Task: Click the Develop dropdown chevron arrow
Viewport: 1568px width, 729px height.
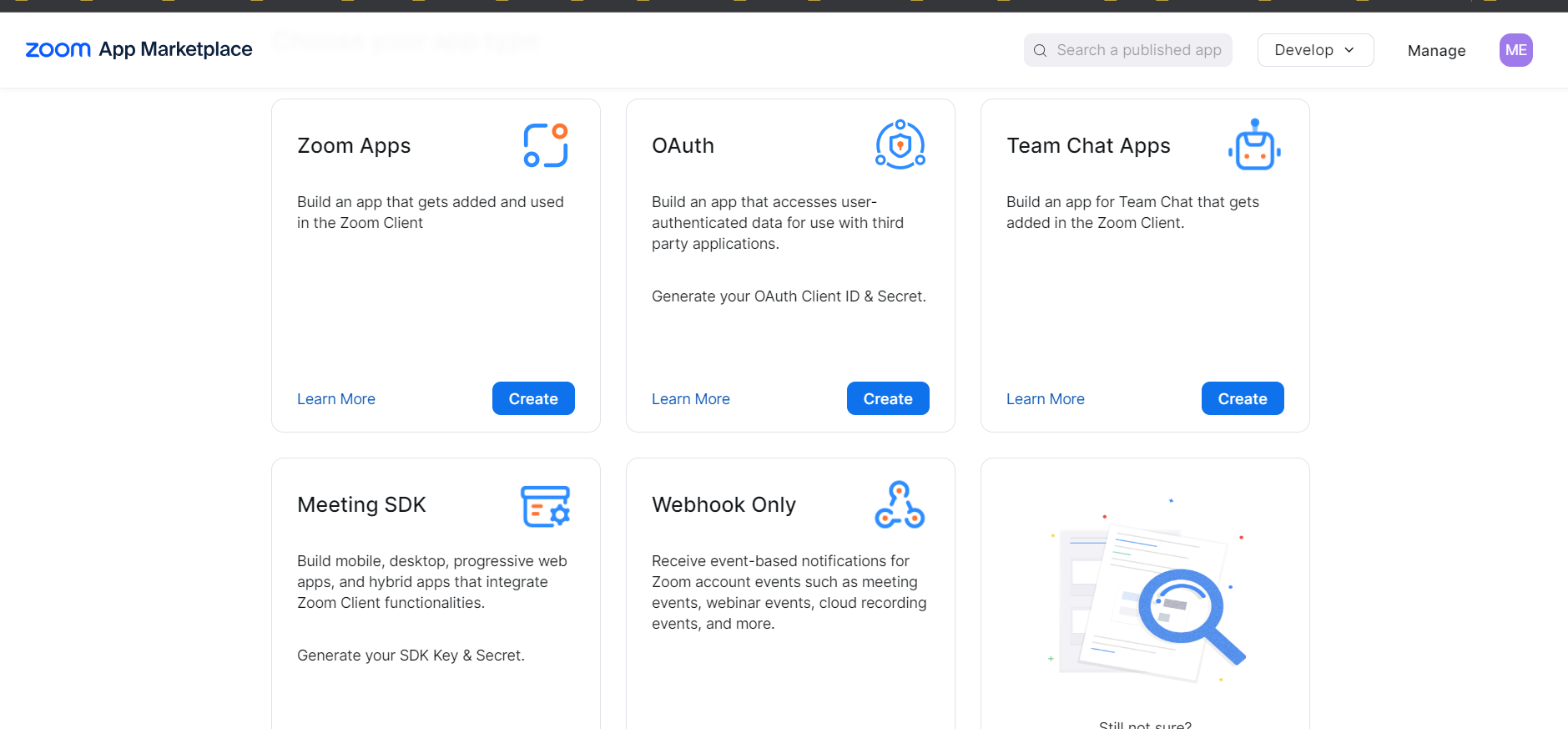Action: pyautogui.click(x=1349, y=50)
